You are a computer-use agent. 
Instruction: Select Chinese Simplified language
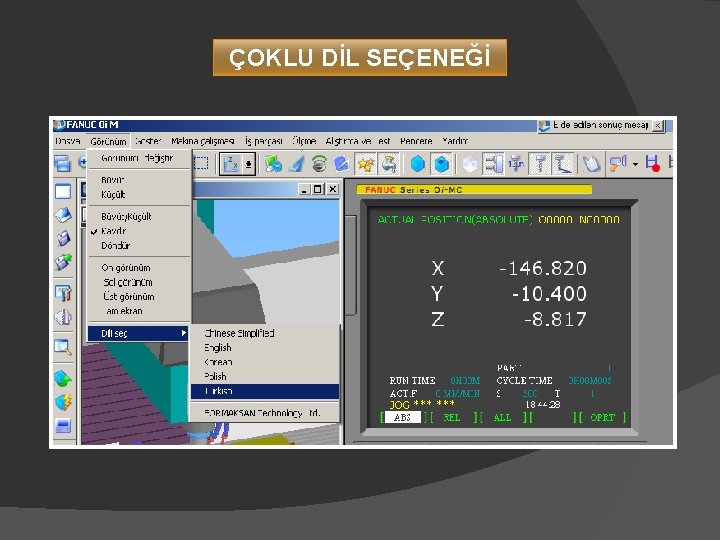[264, 333]
